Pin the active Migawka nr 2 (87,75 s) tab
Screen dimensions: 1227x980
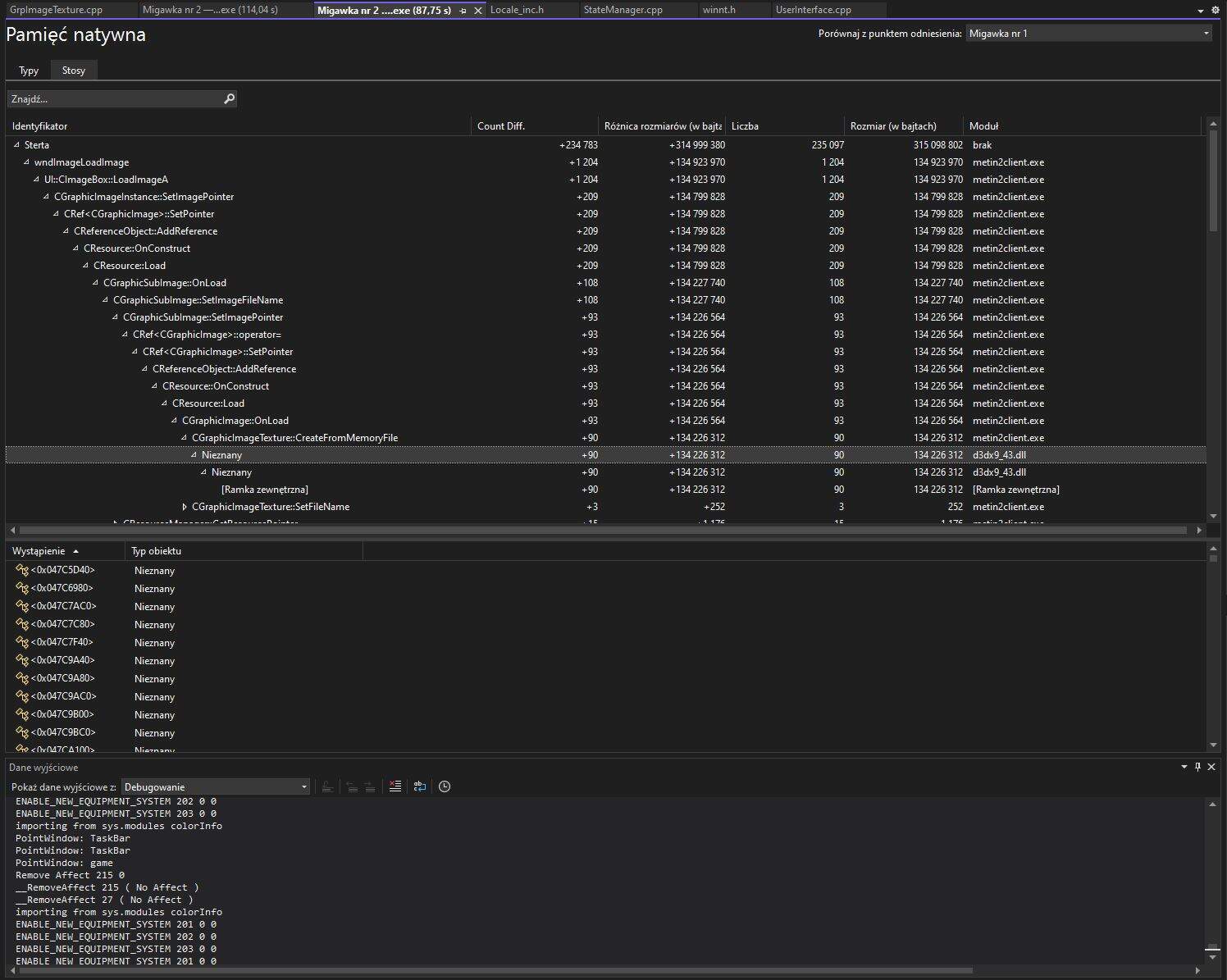coord(463,11)
